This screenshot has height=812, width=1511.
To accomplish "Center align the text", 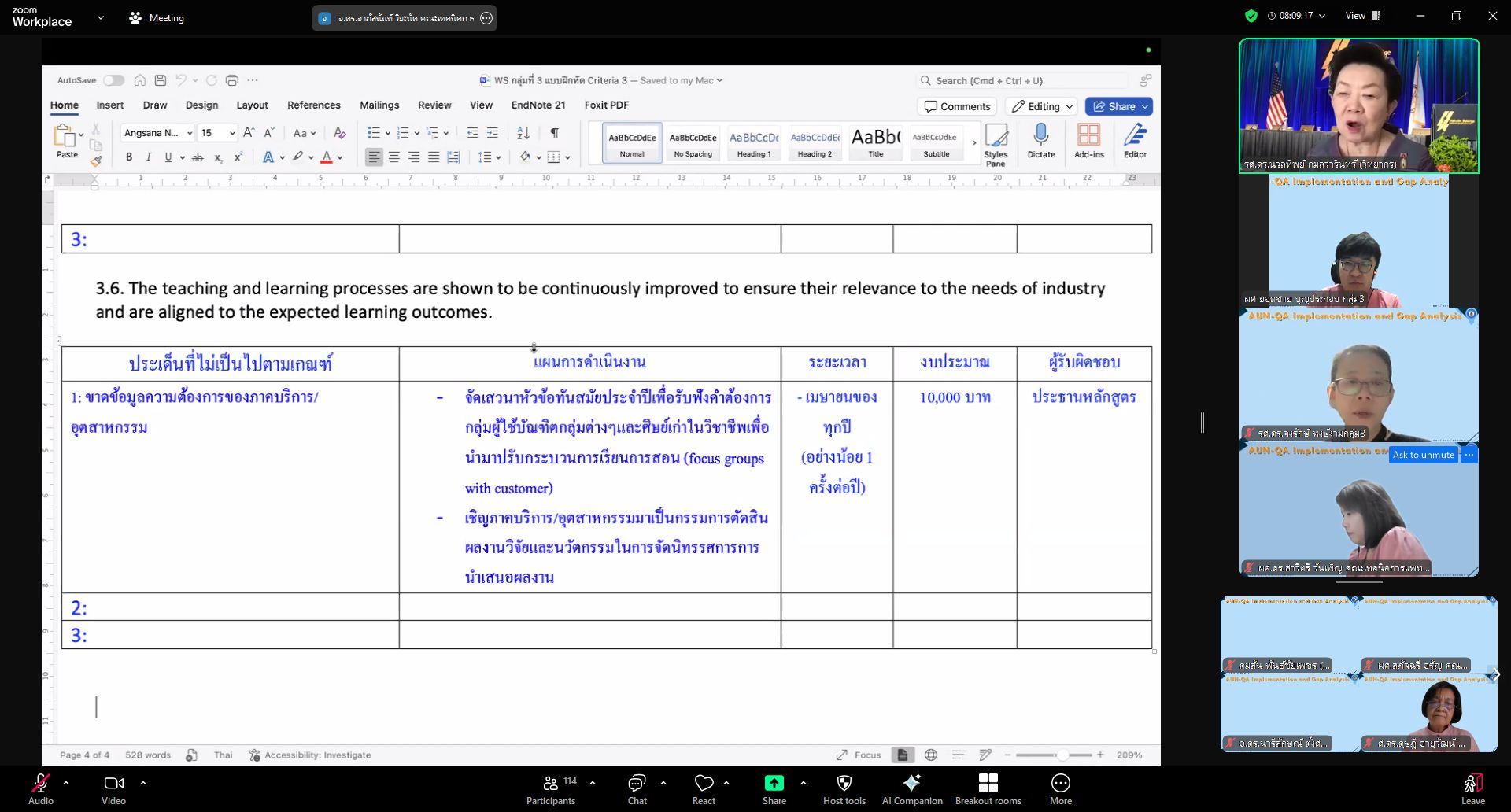I will click(393, 157).
